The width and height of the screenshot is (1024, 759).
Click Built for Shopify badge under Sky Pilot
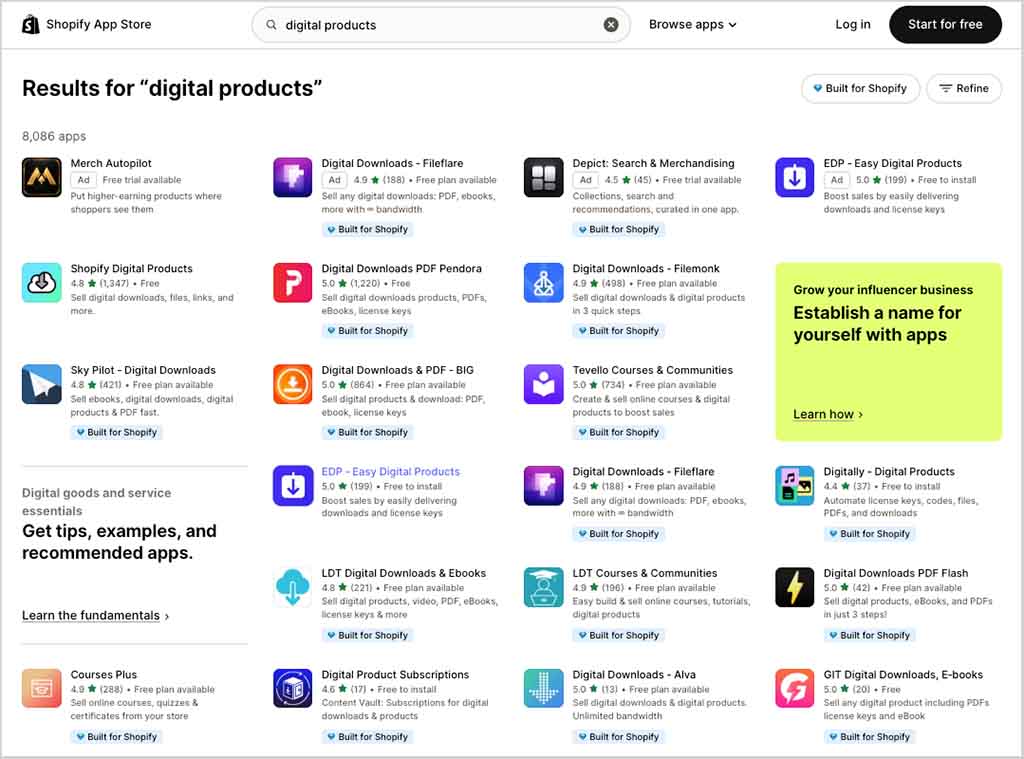(116, 432)
